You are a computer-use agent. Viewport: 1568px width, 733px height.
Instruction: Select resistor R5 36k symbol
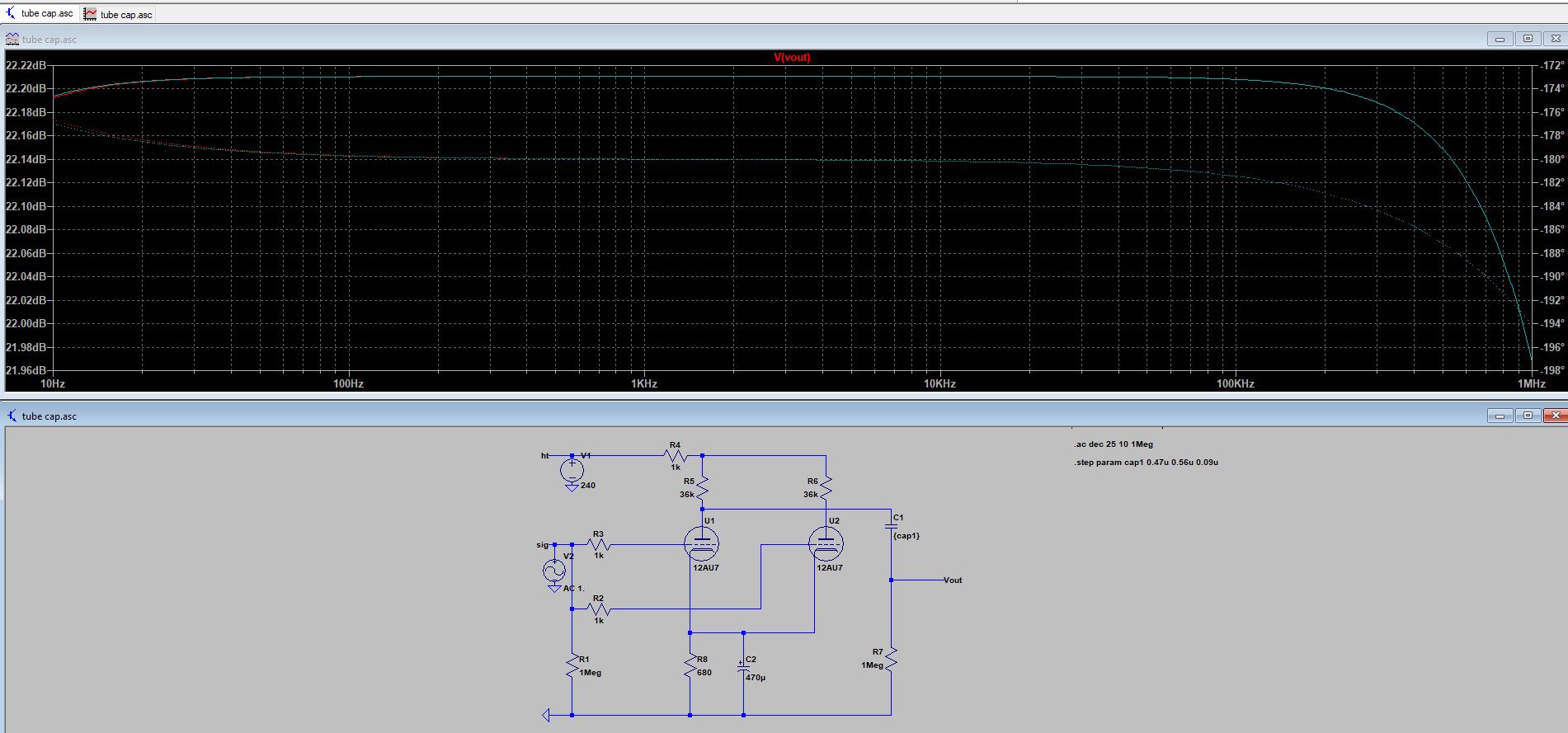pyautogui.click(x=702, y=488)
